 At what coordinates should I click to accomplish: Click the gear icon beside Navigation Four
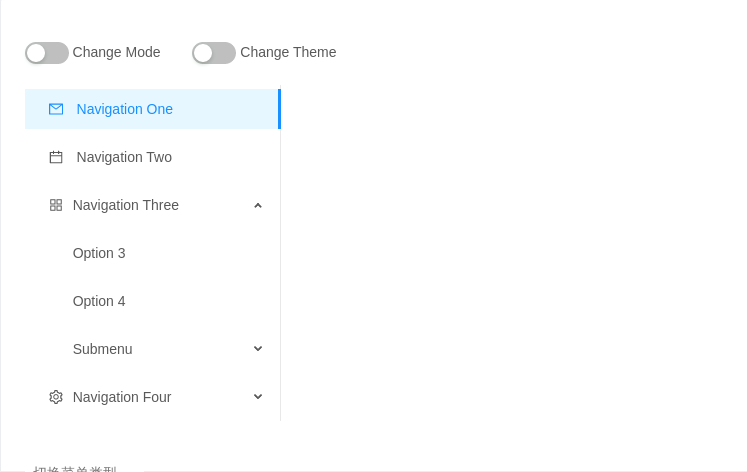tap(56, 397)
